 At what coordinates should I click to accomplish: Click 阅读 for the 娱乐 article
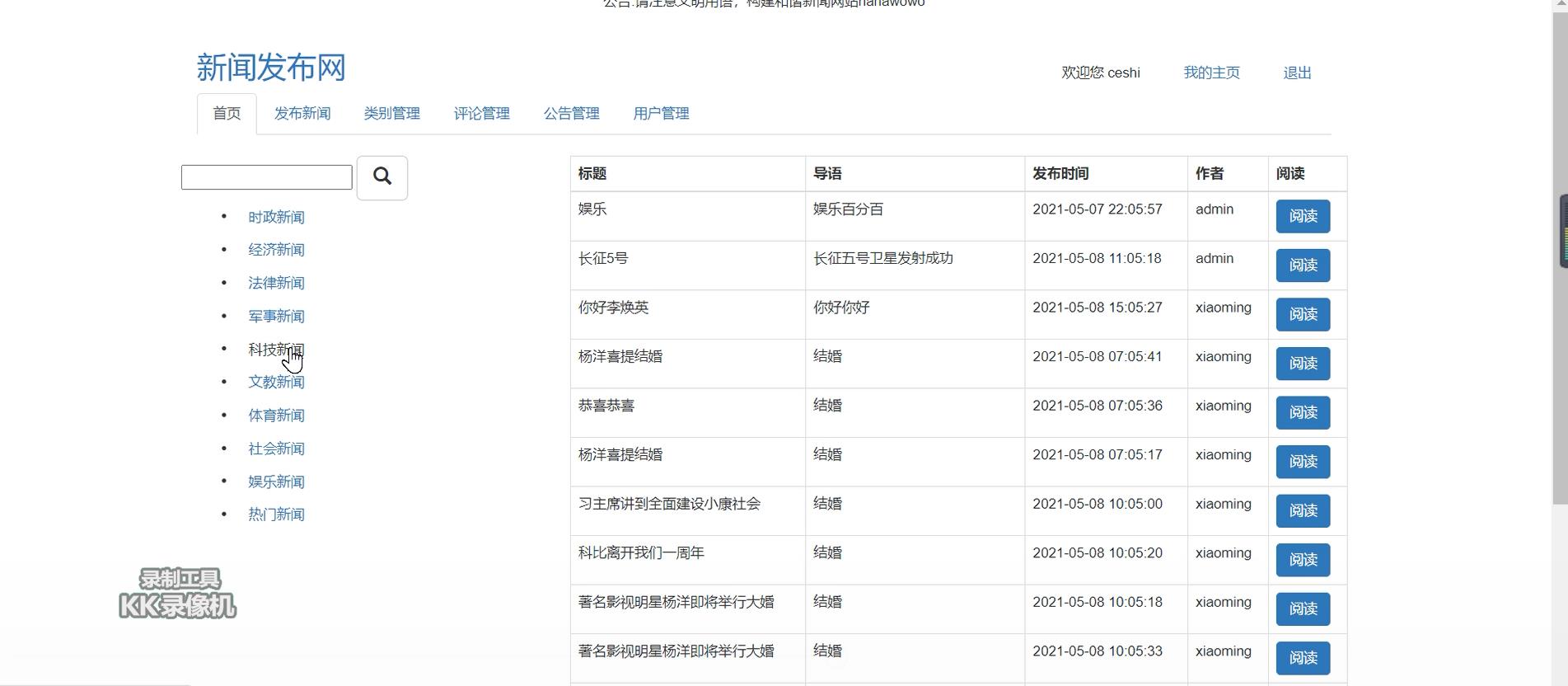tap(1303, 216)
